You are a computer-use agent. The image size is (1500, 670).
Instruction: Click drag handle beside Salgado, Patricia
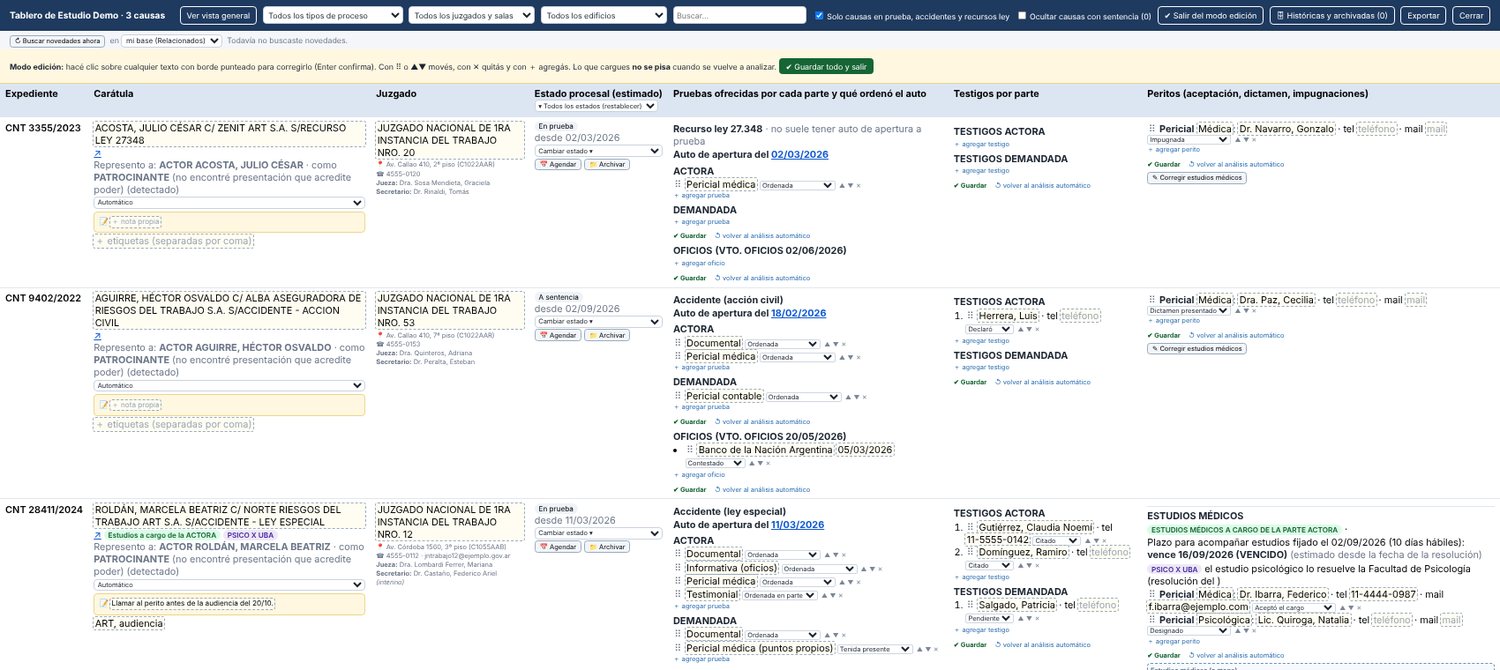pos(970,605)
